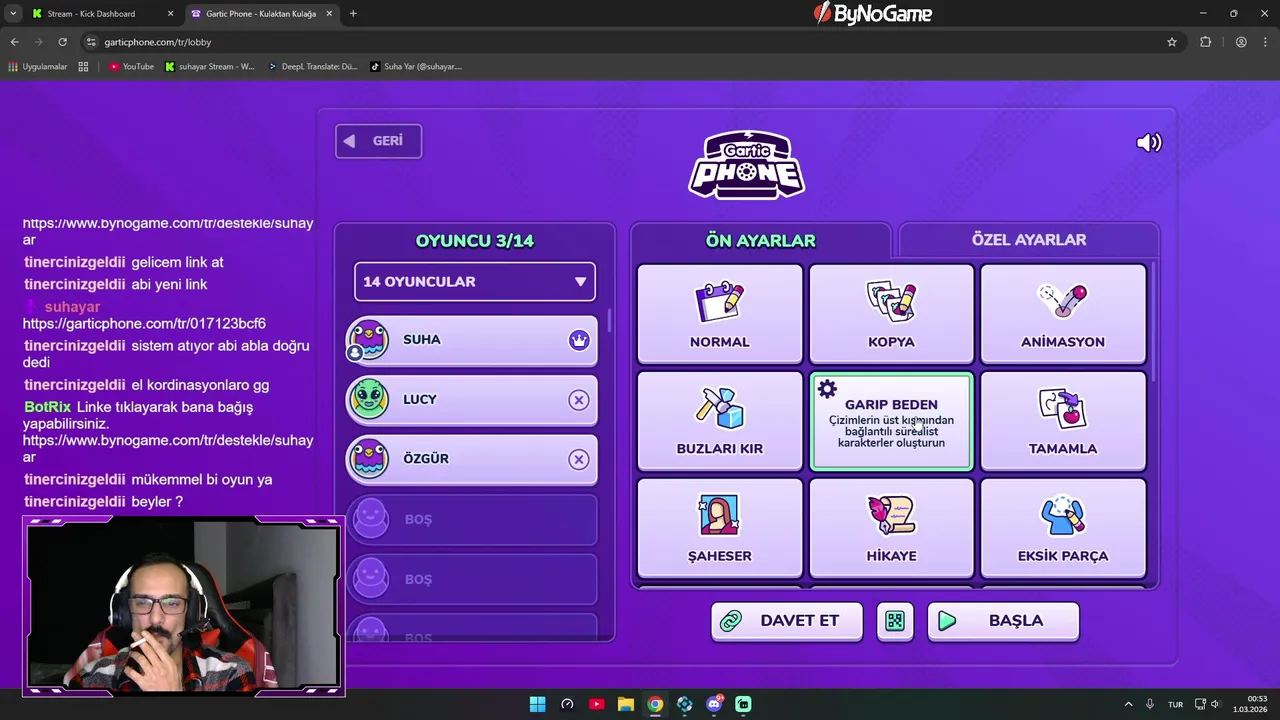This screenshot has width=1280, height=720.
Task: Pick the BUZLARI KIR game mode
Action: [x=720, y=420]
